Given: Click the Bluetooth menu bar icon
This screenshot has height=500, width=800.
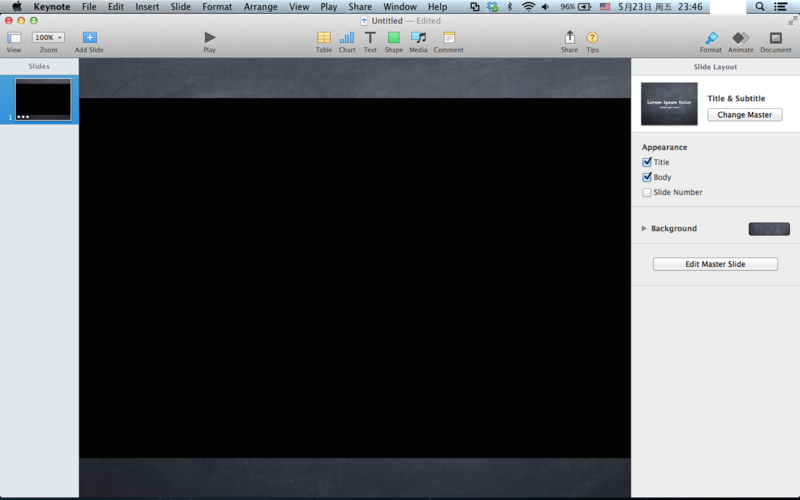Looking at the screenshot, I should click(x=509, y=7).
